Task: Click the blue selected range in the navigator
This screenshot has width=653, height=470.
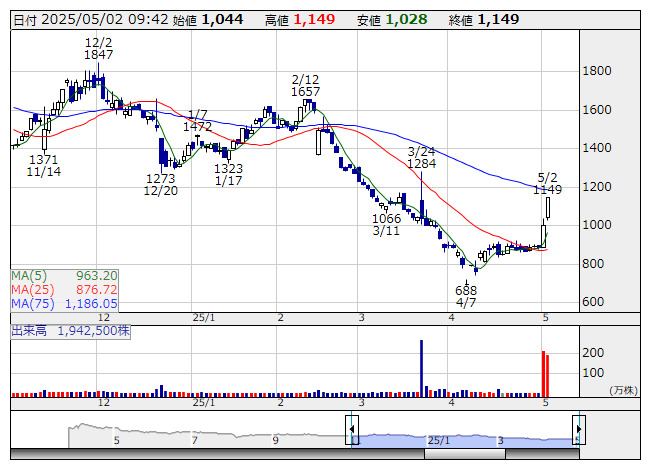Action: pyautogui.click(x=464, y=436)
